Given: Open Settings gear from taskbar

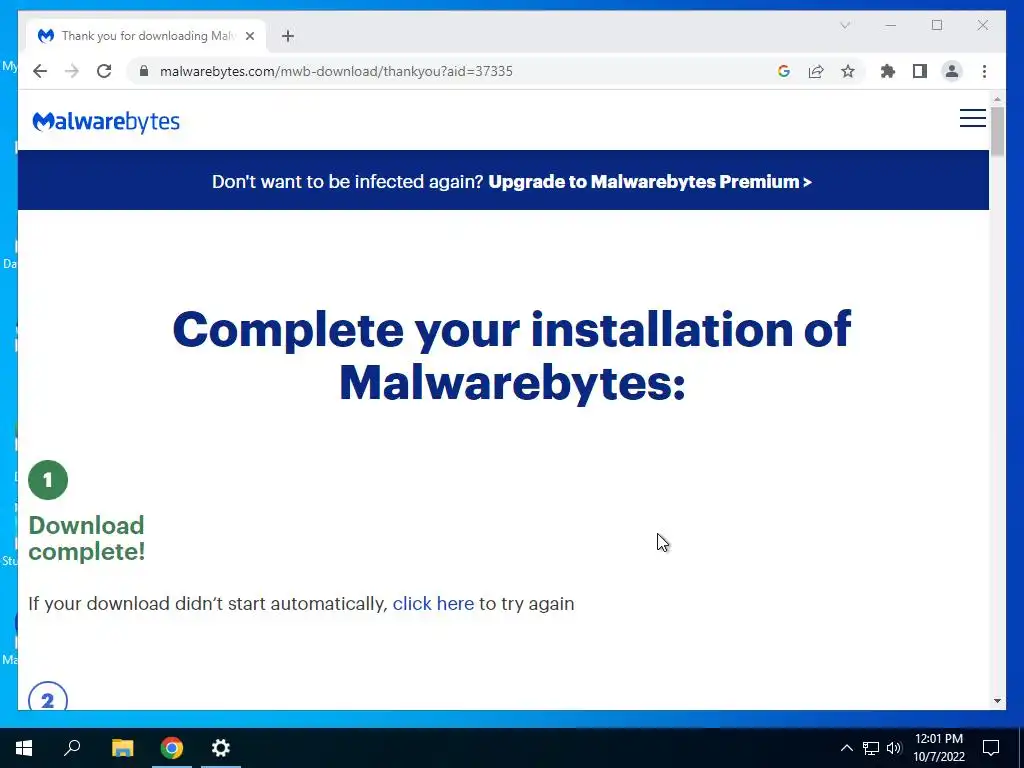Looking at the screenshot, I should [x=221, y=748].
